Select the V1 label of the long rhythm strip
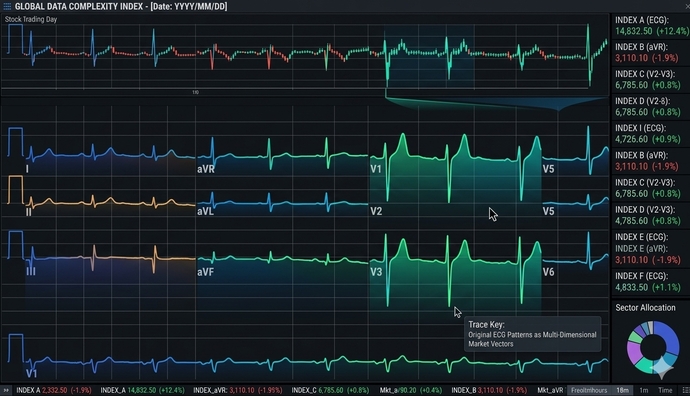Image resolution: width=690 pixels, height=396 pixels. click(31, 374)
